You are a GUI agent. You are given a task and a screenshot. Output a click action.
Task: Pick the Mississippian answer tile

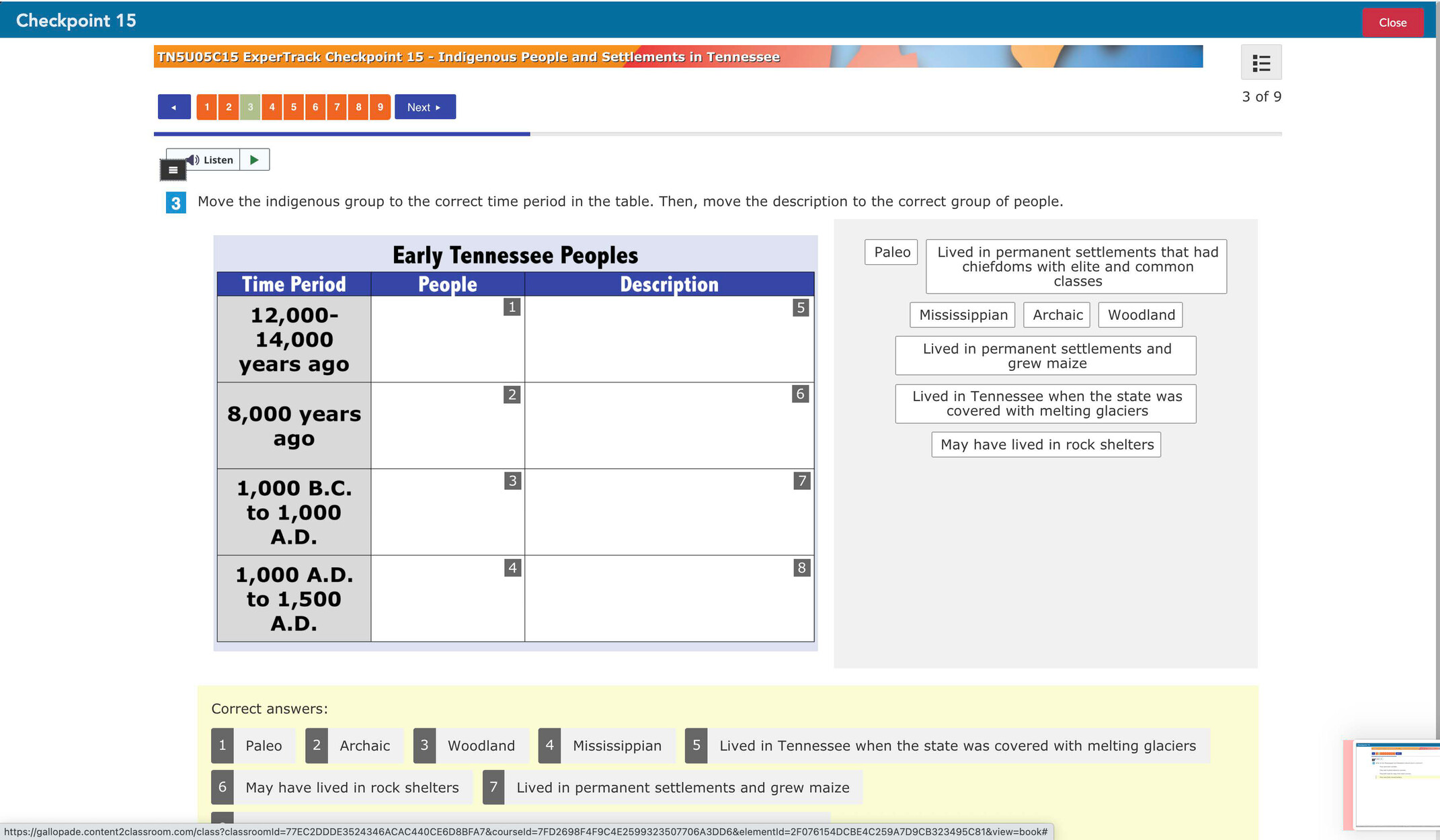click(963, 315)
